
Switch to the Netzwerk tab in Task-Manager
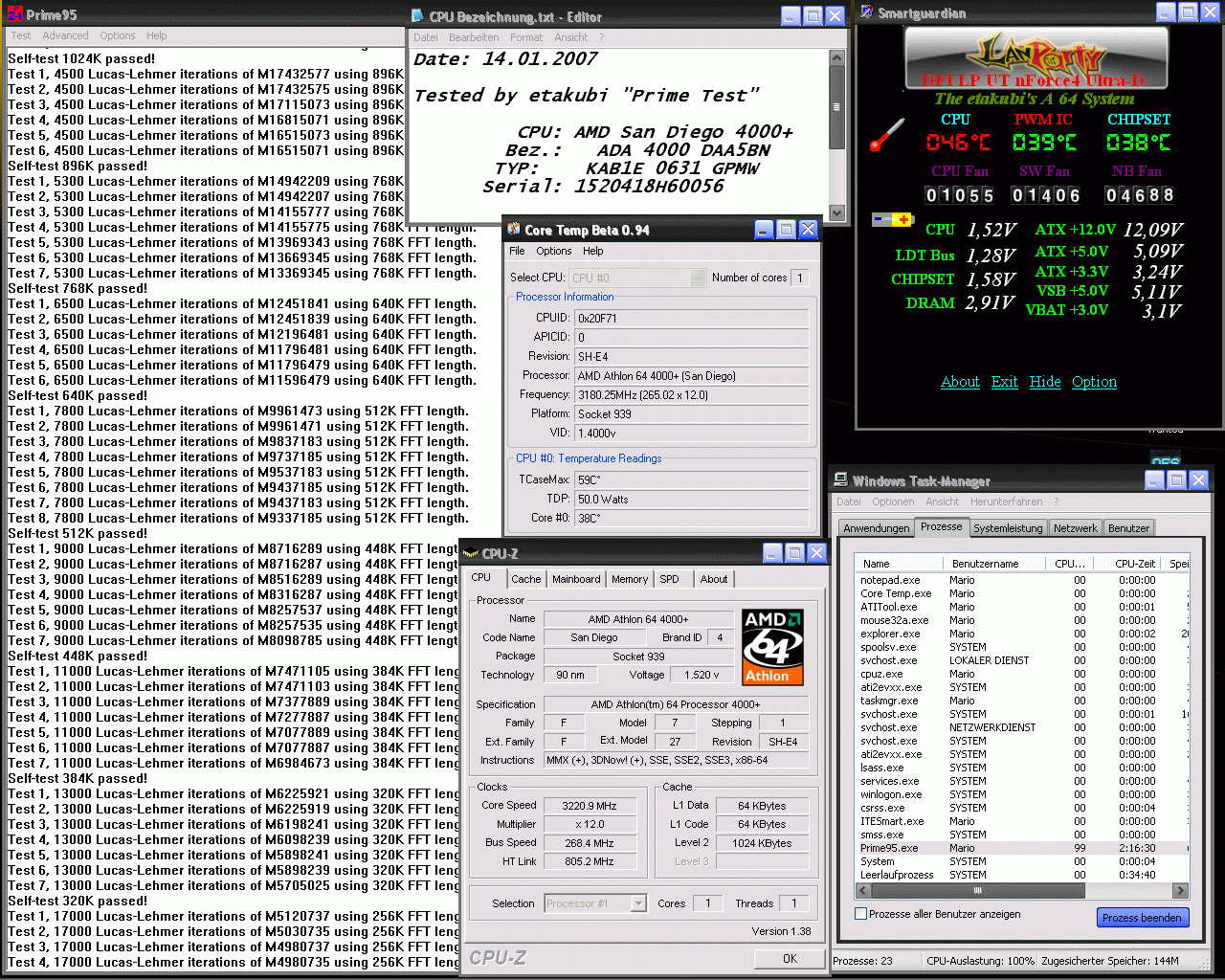pyautogui.click(x=1076, y=528)
